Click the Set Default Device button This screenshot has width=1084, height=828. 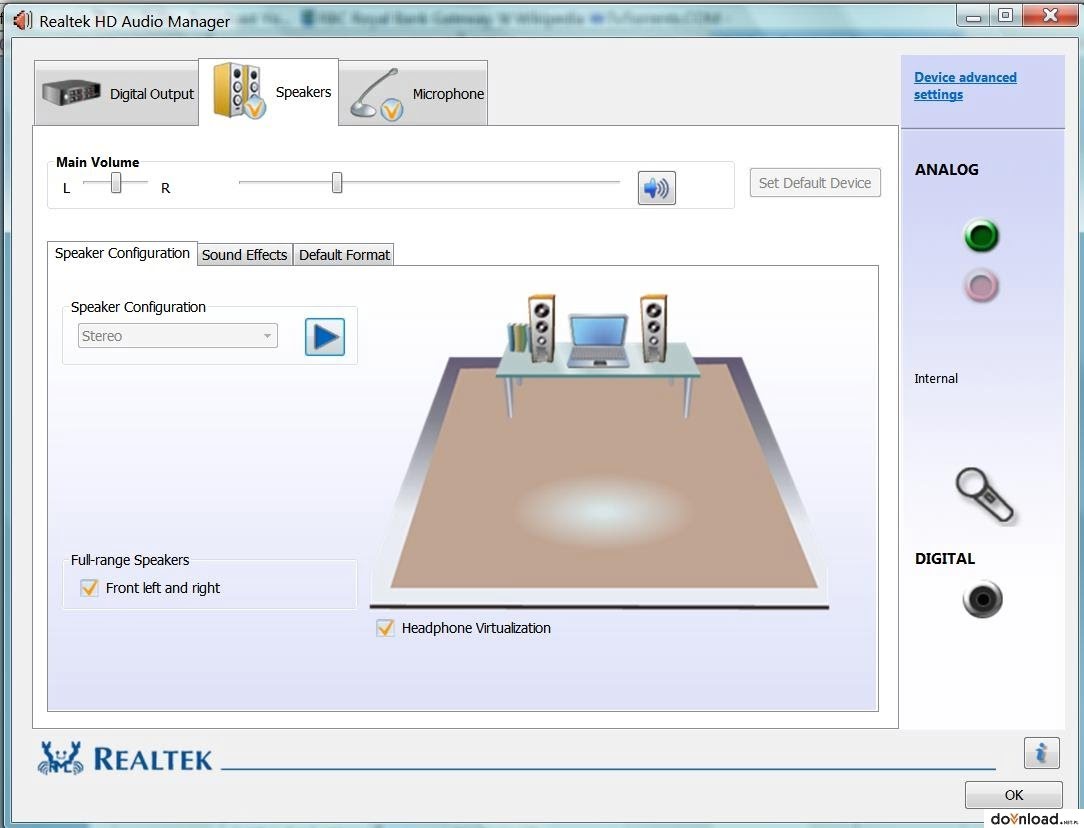pos(814,182)
